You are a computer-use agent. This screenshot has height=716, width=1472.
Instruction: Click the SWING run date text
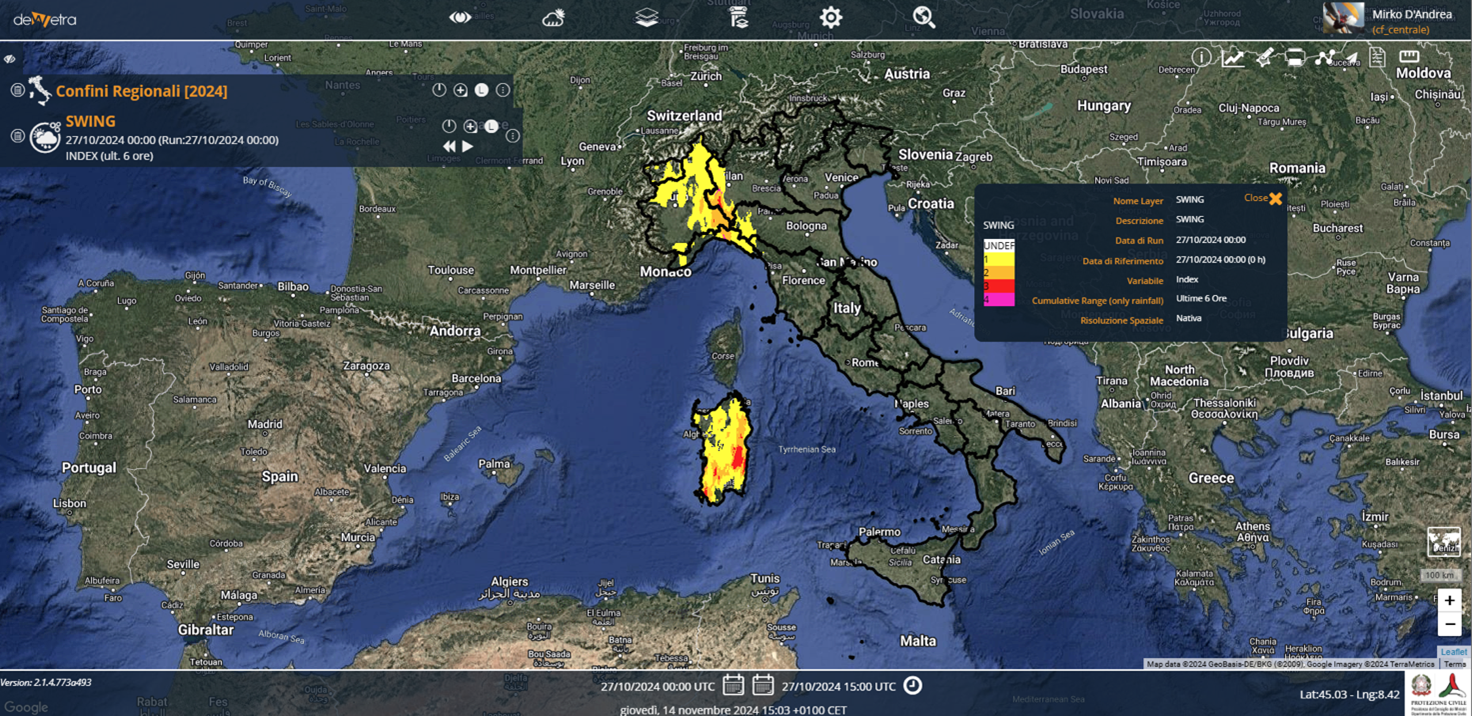[x=172, y=140]
